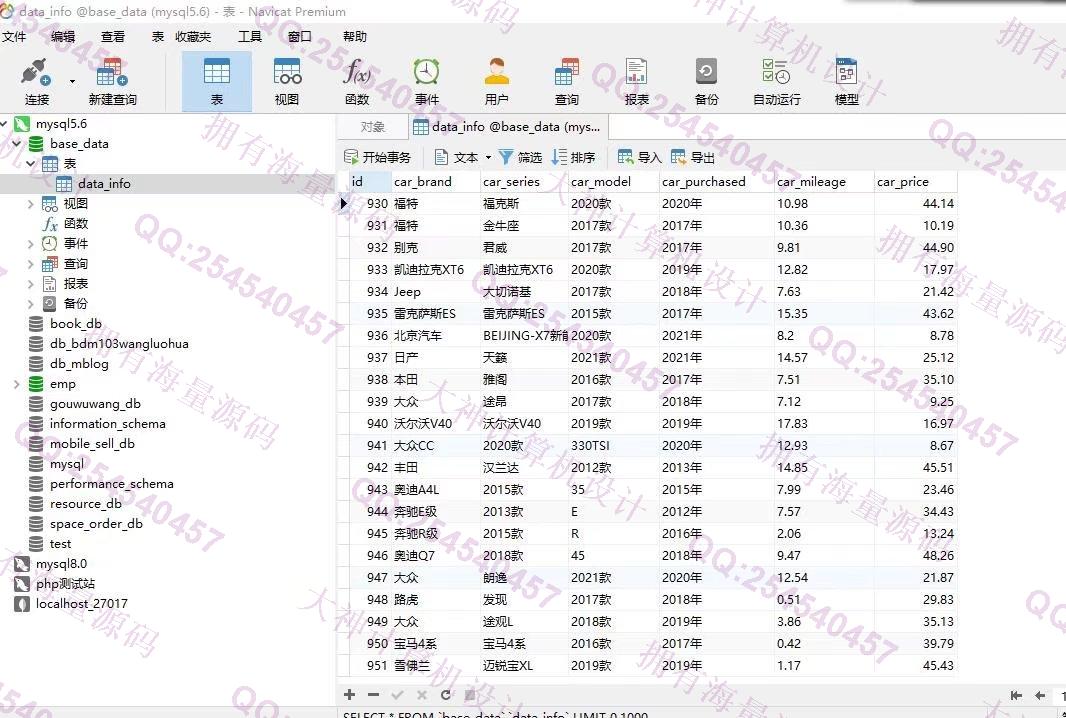Open the Edit (编辑) menu

63,37
